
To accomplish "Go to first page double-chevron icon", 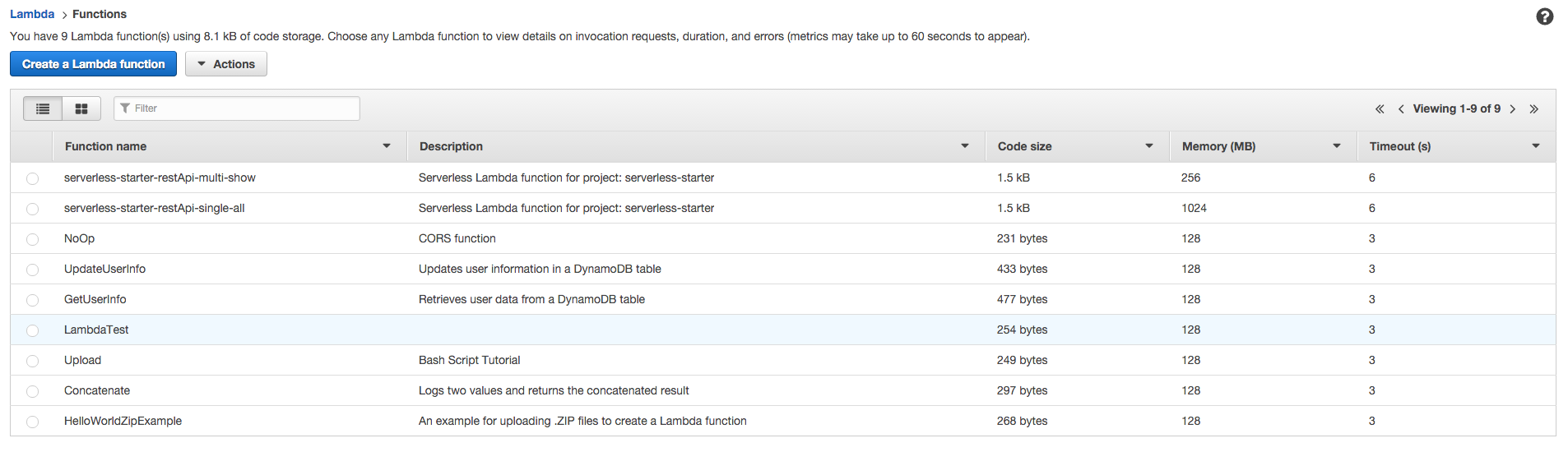I will coord(1380,108).
